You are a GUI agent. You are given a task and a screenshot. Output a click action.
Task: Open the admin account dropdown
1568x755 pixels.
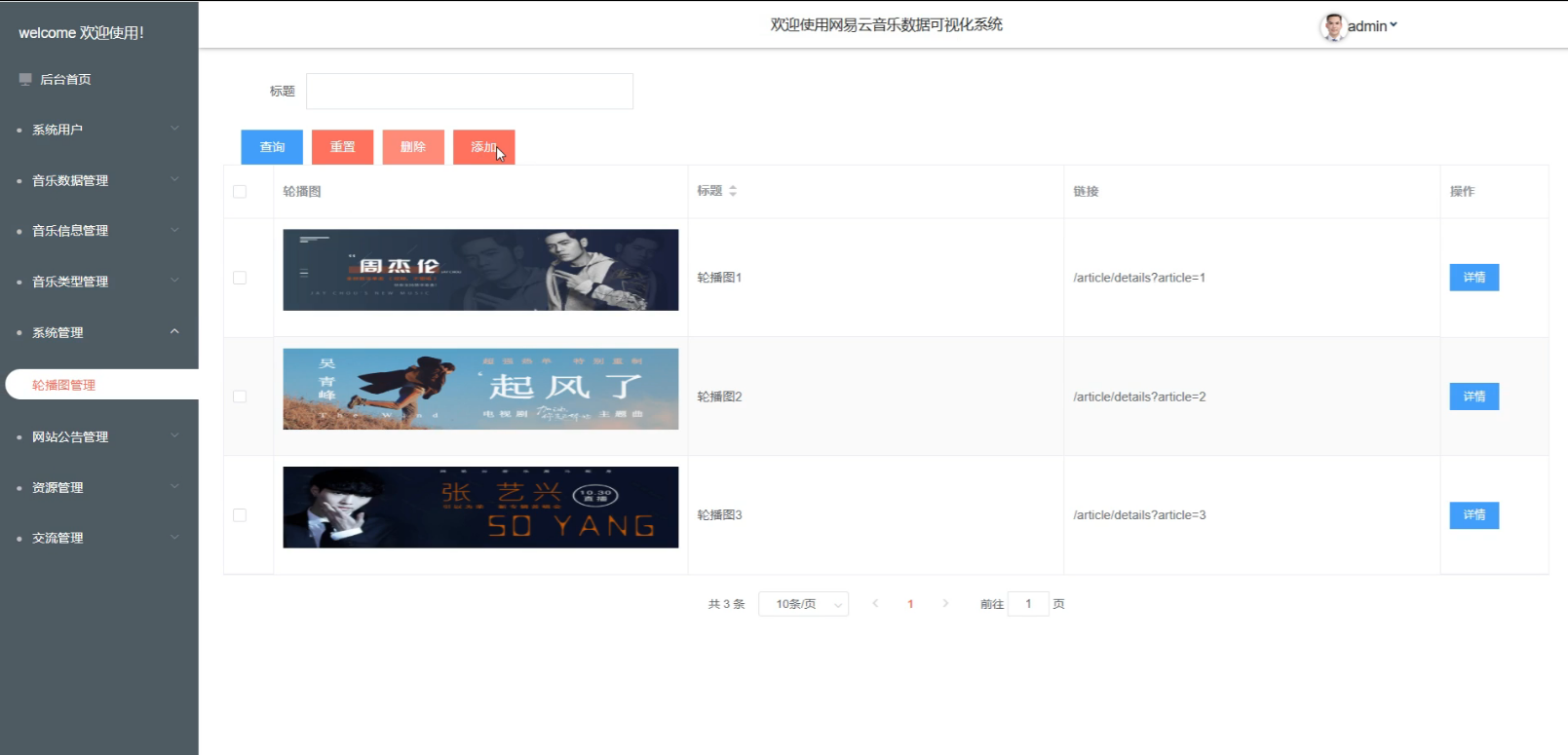(x=1372, y=26)
